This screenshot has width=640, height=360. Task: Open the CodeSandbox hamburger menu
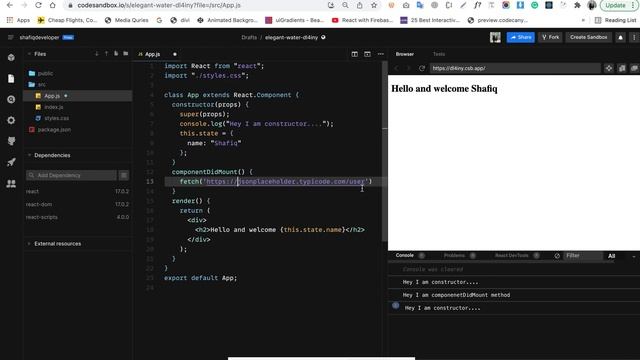(11, 37)
